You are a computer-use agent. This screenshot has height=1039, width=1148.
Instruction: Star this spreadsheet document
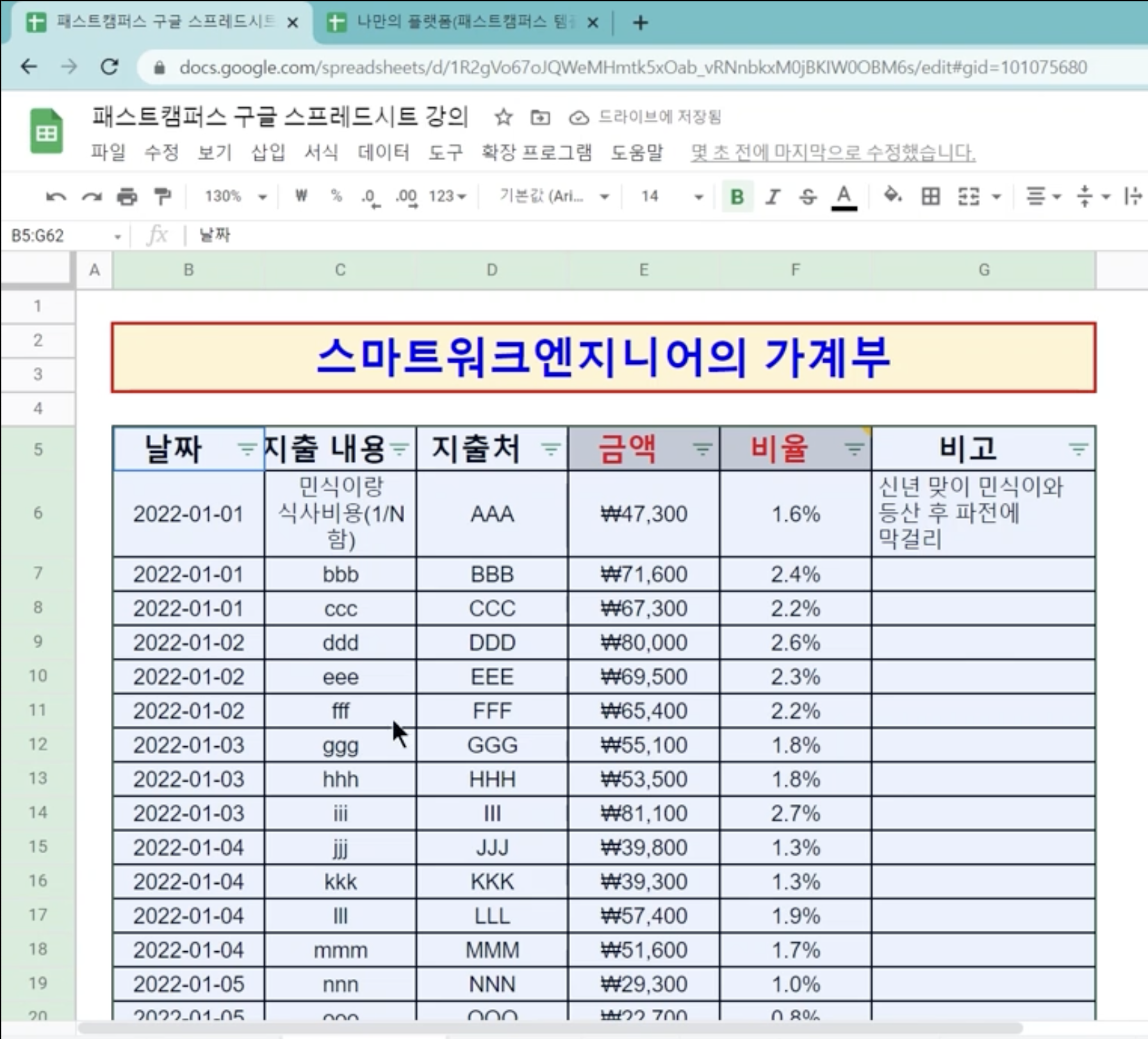pyautogui.click(x=504, y=117)
